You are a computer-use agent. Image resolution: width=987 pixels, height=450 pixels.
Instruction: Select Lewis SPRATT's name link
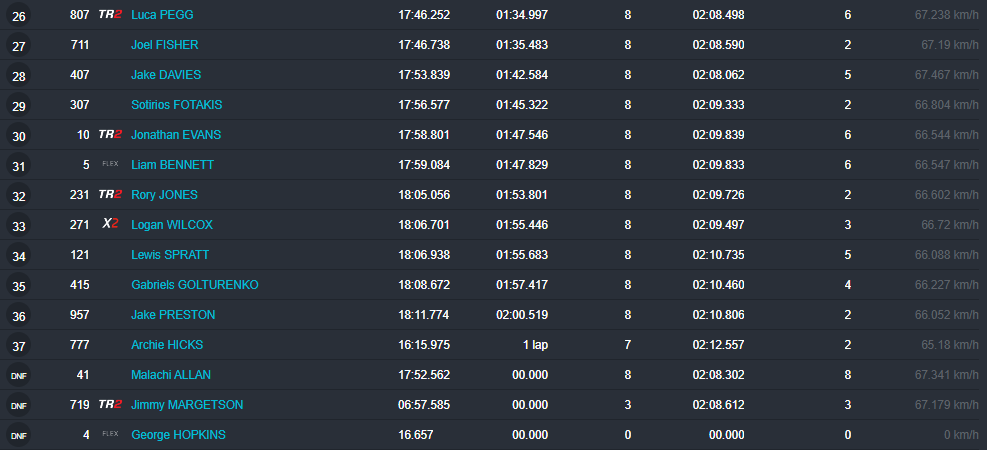click(x=170, y=255)
